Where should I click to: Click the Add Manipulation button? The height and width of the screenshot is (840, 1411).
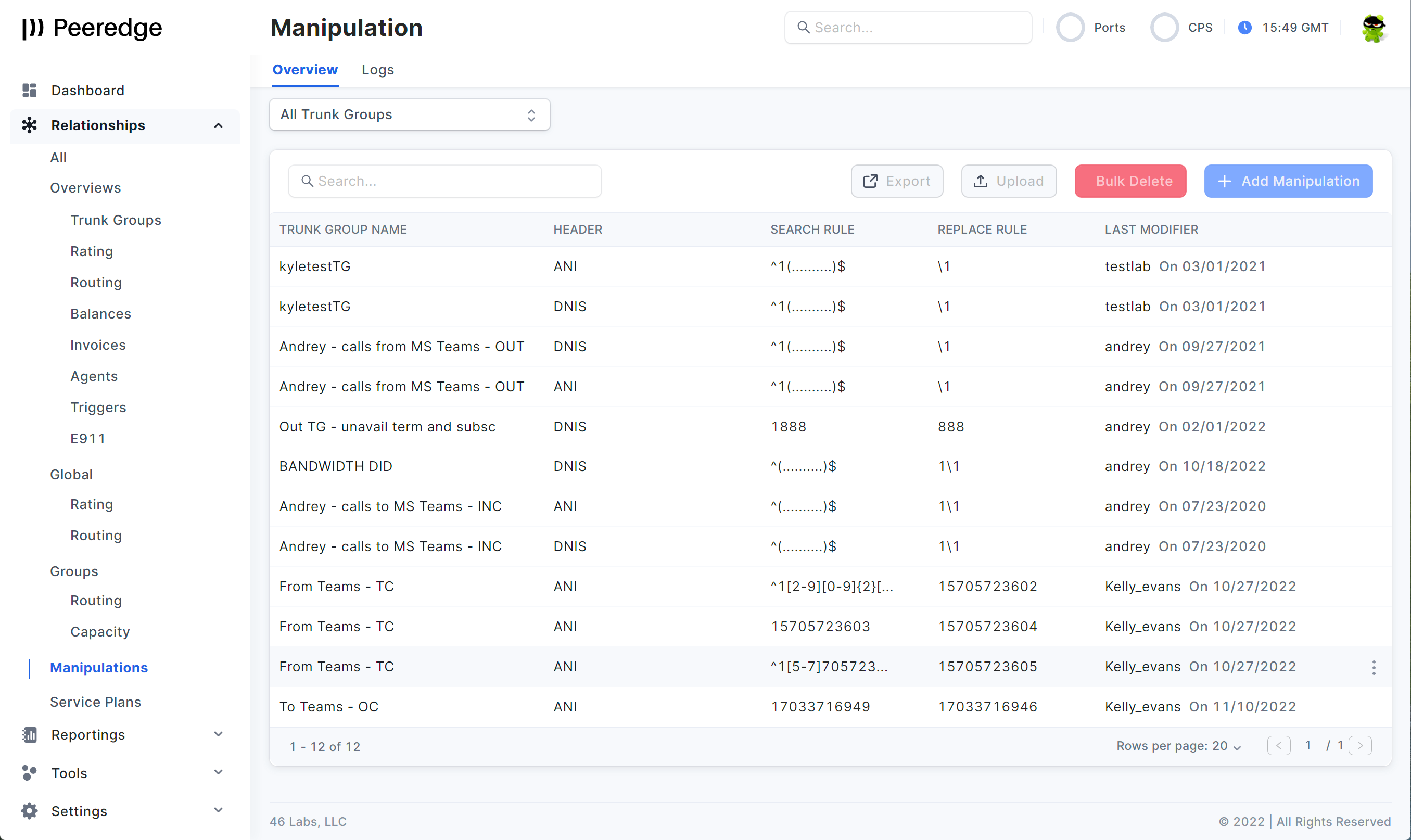(x=1288, y=181)
